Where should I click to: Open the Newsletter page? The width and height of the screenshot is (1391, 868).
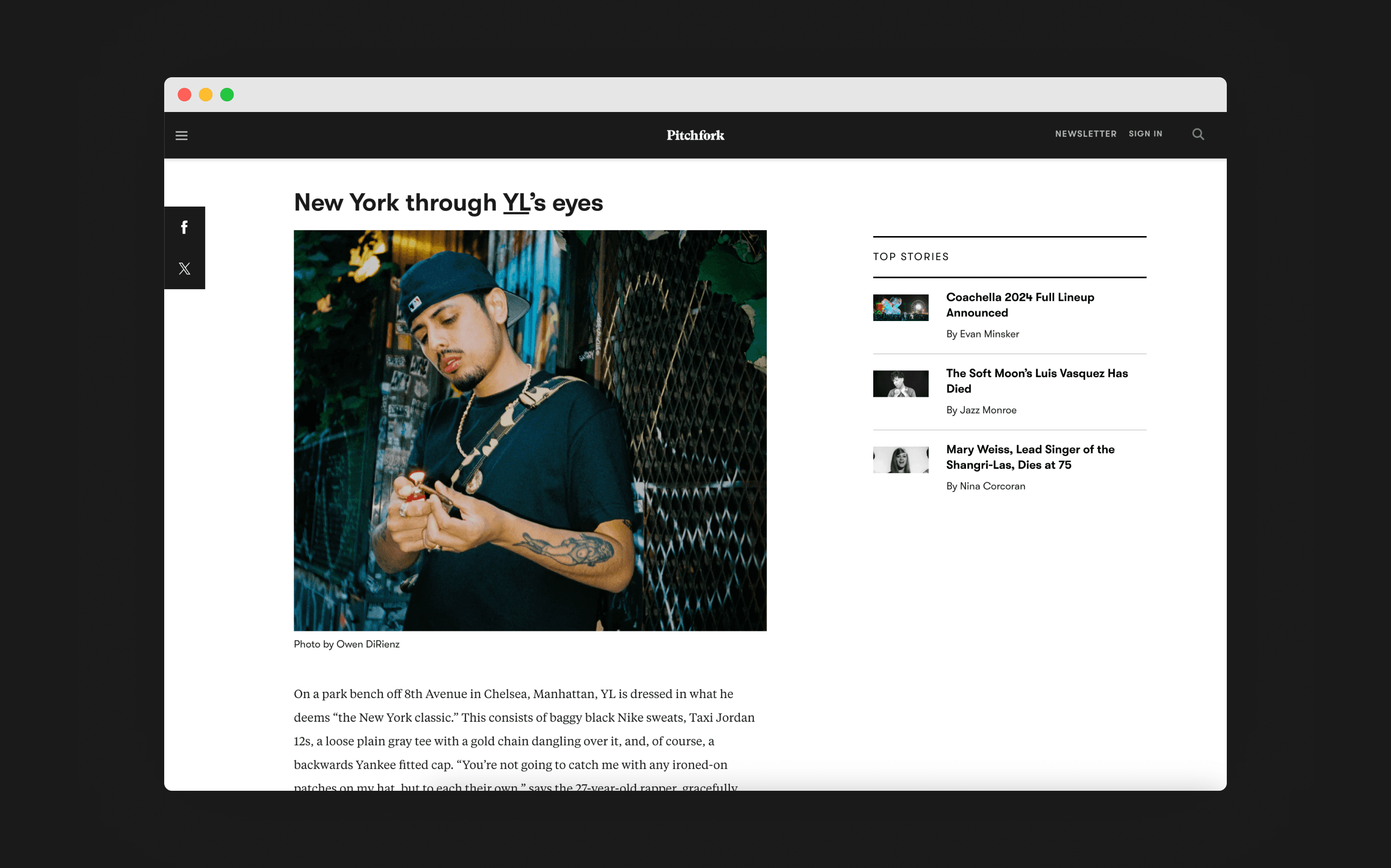(x=1085, y=134)
